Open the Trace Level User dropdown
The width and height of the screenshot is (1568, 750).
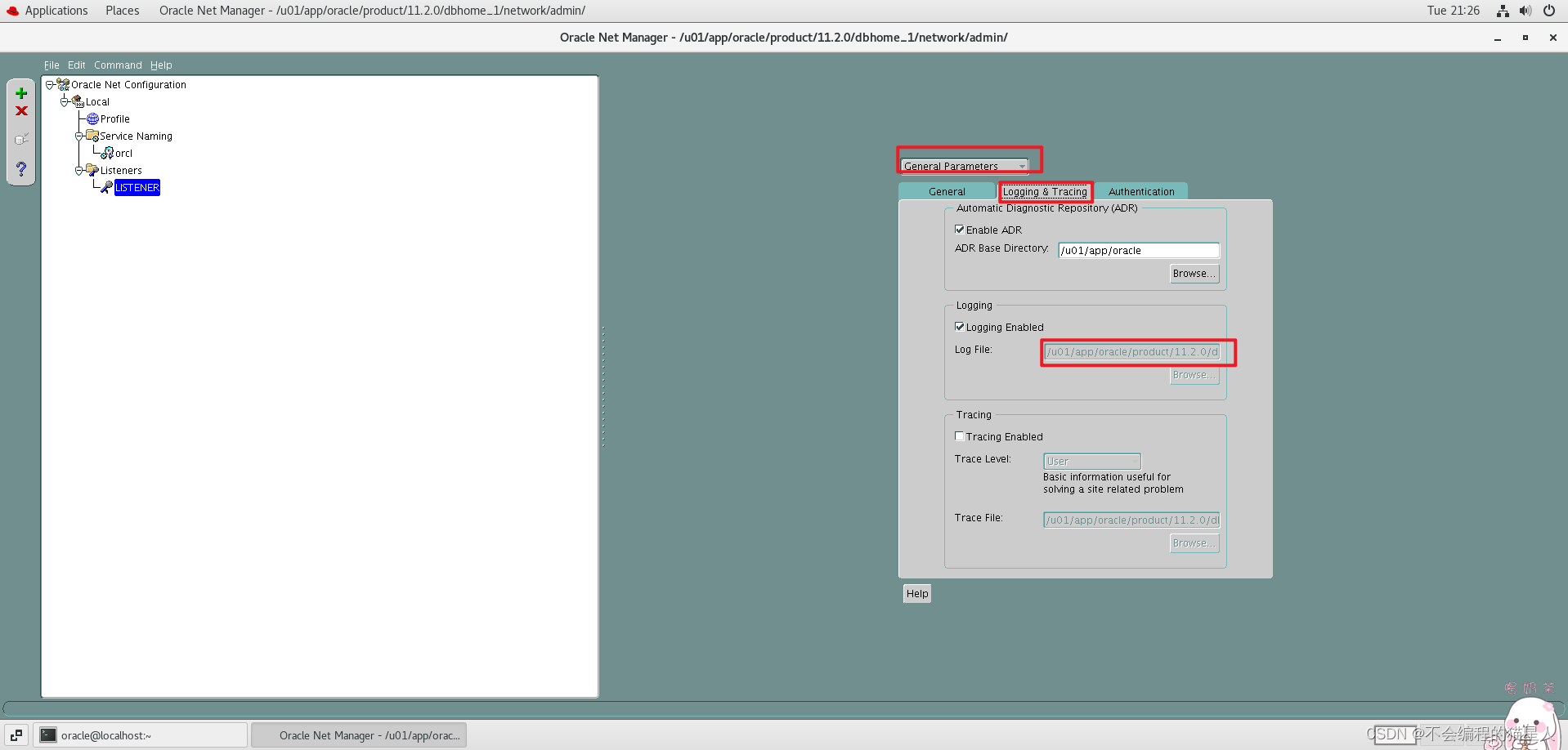click(x=1092, y=462)
